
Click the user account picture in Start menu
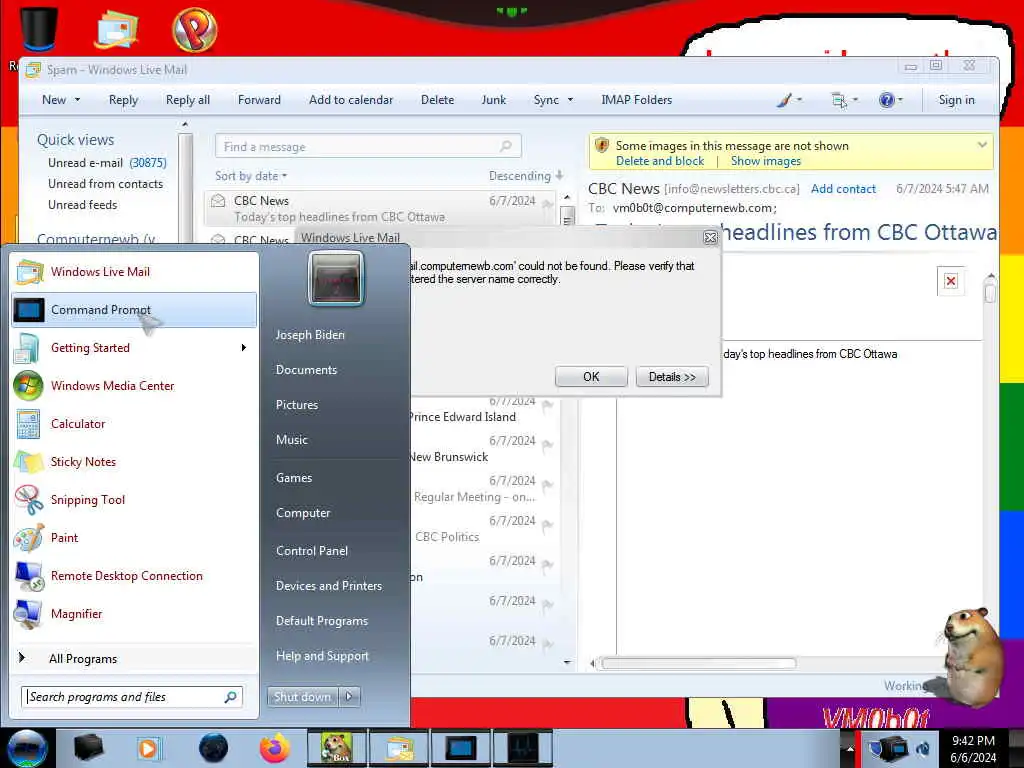(x=336, y=278)
